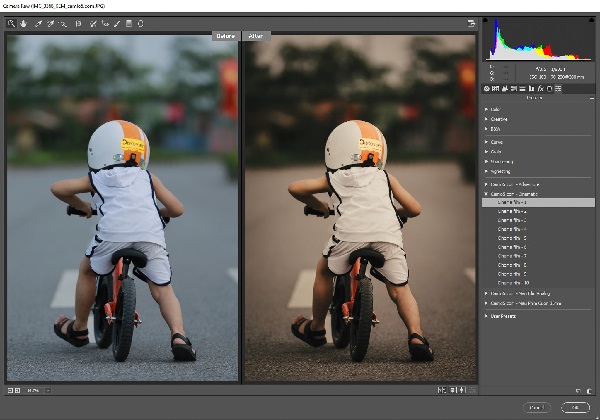Click the zoom level percentage field

(34, 391)
